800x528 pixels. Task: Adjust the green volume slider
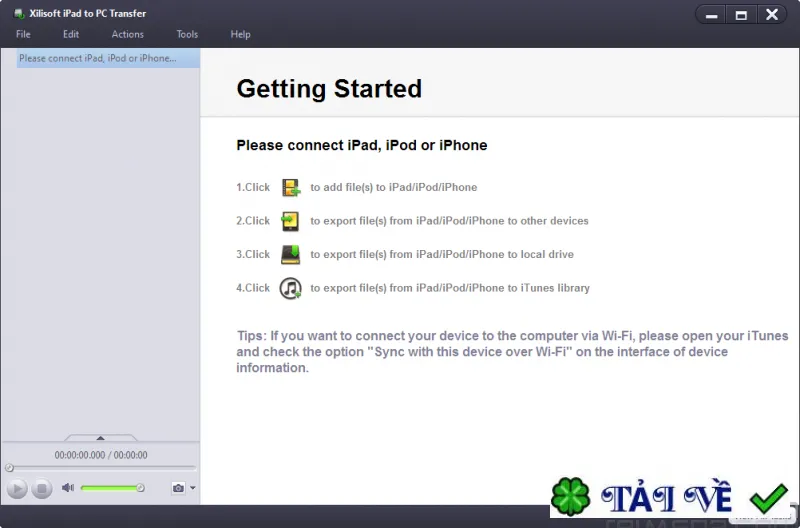(x=112, y=488)
